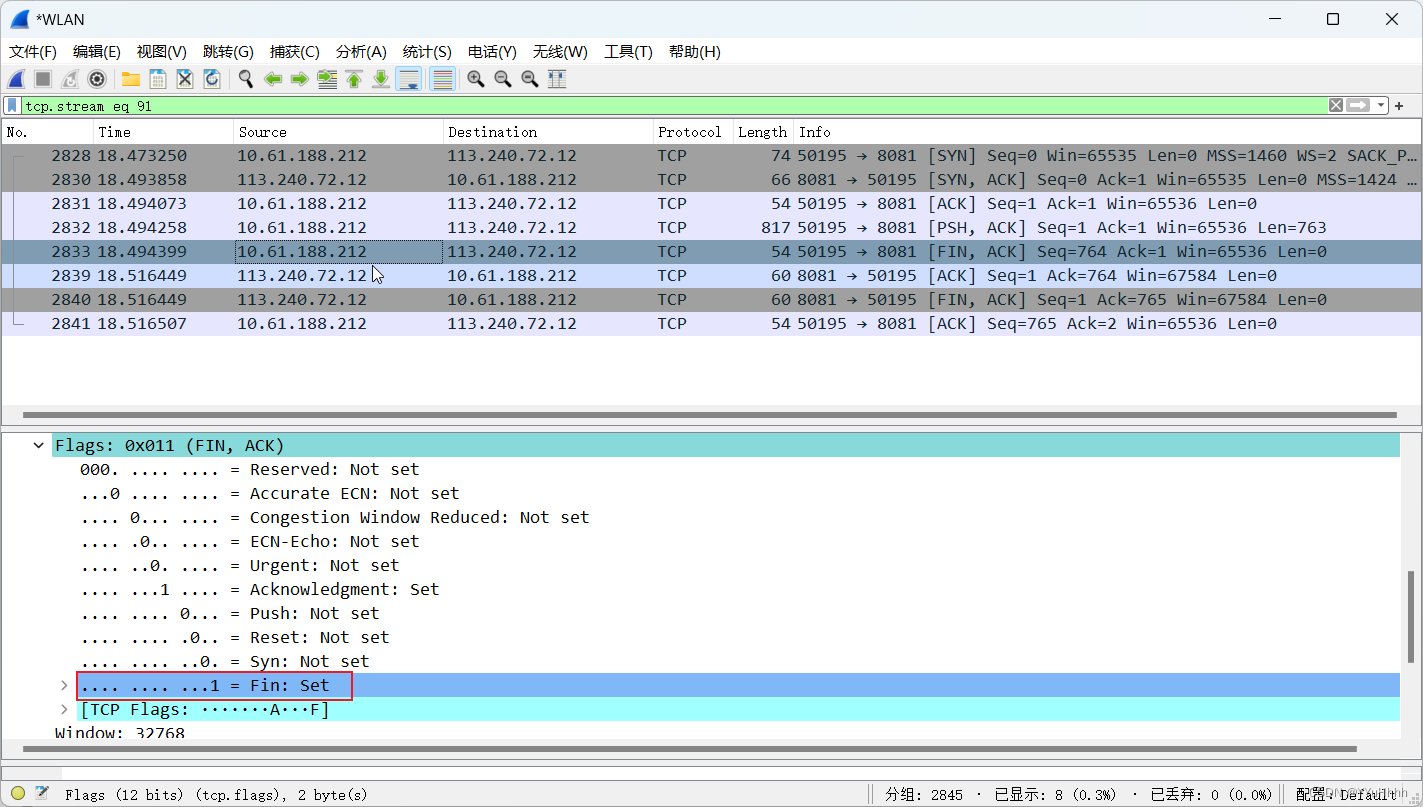Image resolution: width=1423 pixels, height=807 pixels.
Task: Open expert information yellow circle
Action: click(18, 794)
